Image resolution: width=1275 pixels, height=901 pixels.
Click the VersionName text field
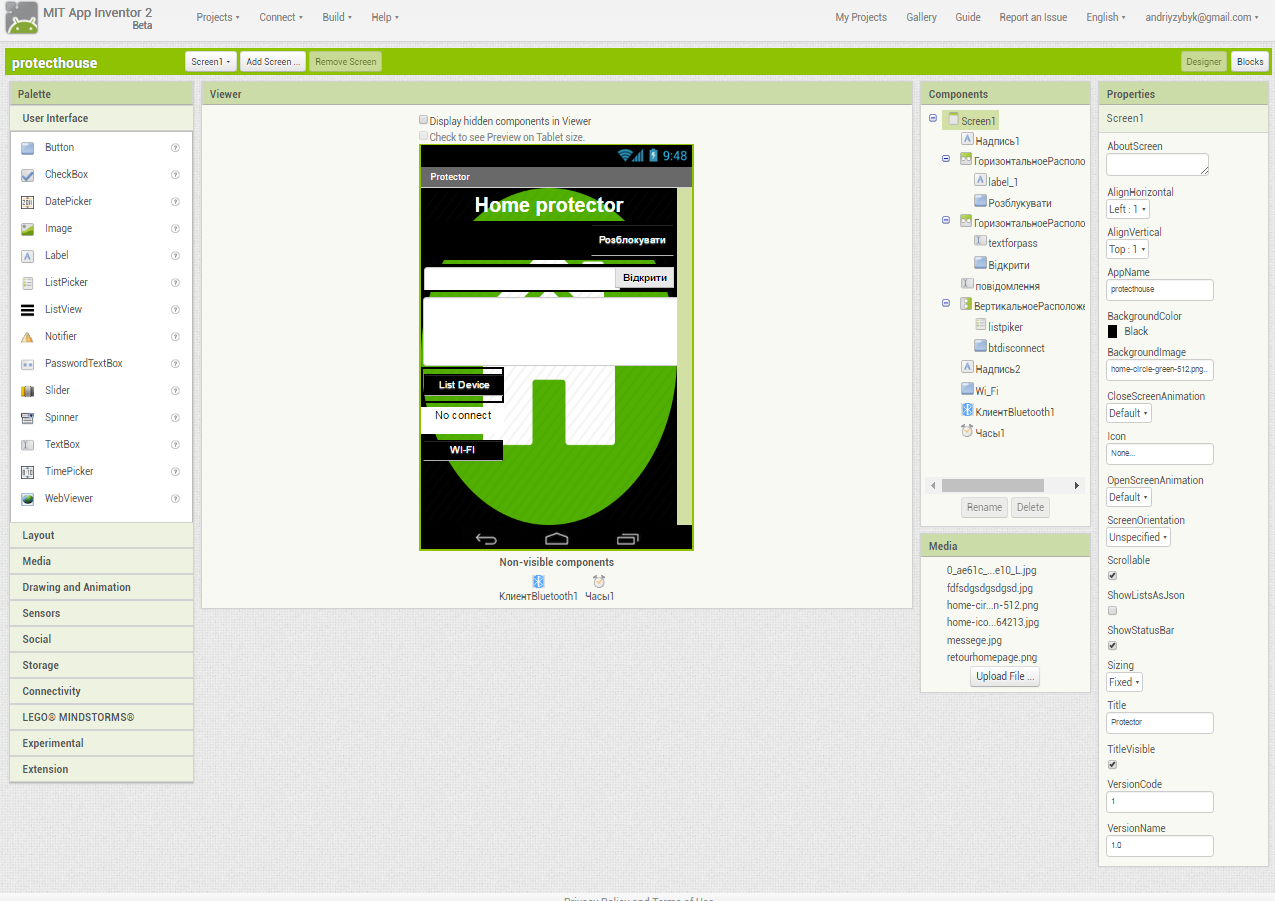tap(1160, 846)
